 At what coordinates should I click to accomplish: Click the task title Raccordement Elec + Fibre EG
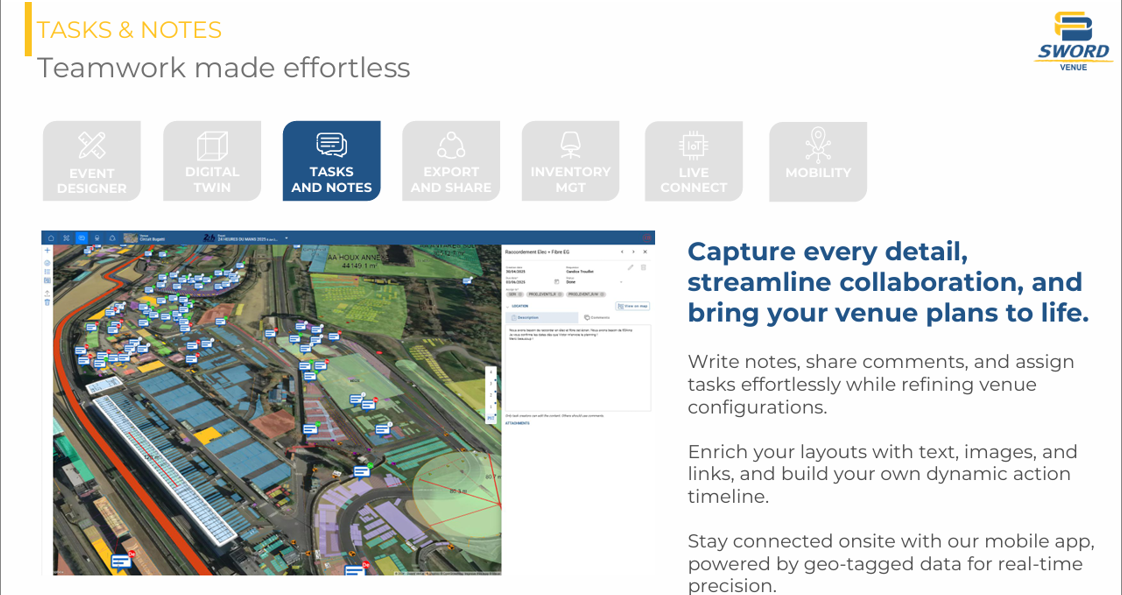click(537, 252)
